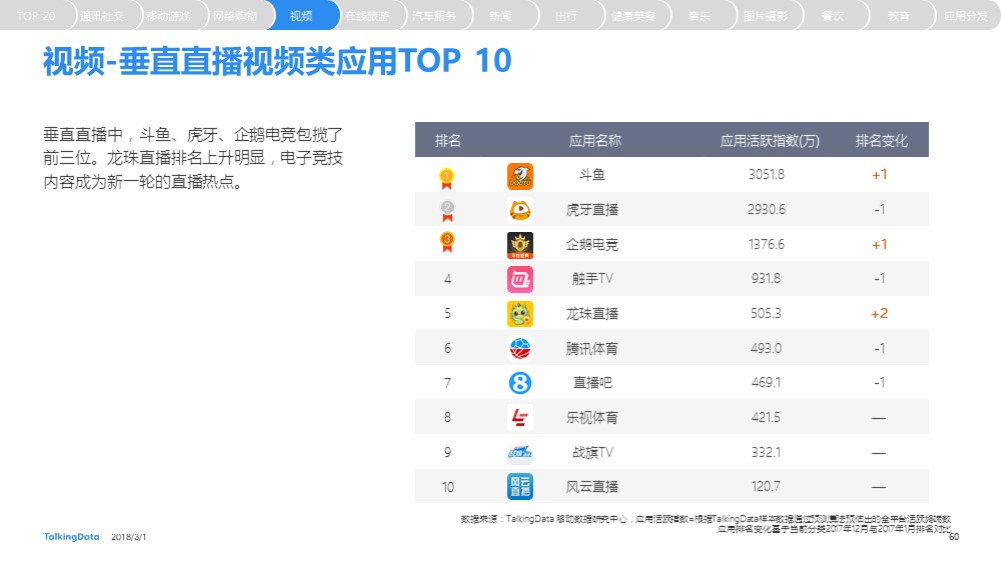
Task: Click the descriptive paragraph about 垂直直播
Action: pyautogui.click(x=193, y=158)
